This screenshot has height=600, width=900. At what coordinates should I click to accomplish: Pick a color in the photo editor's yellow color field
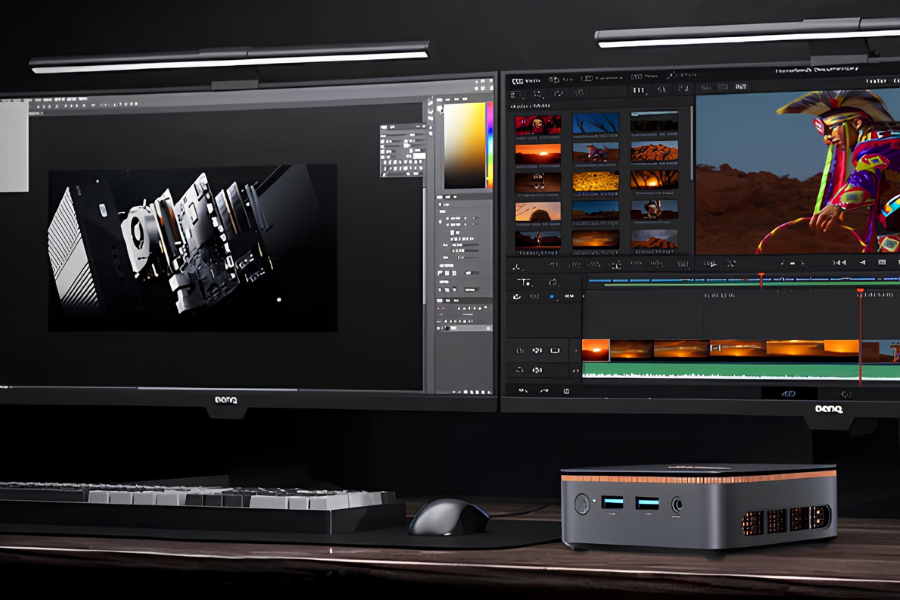(x=465, y=145)
